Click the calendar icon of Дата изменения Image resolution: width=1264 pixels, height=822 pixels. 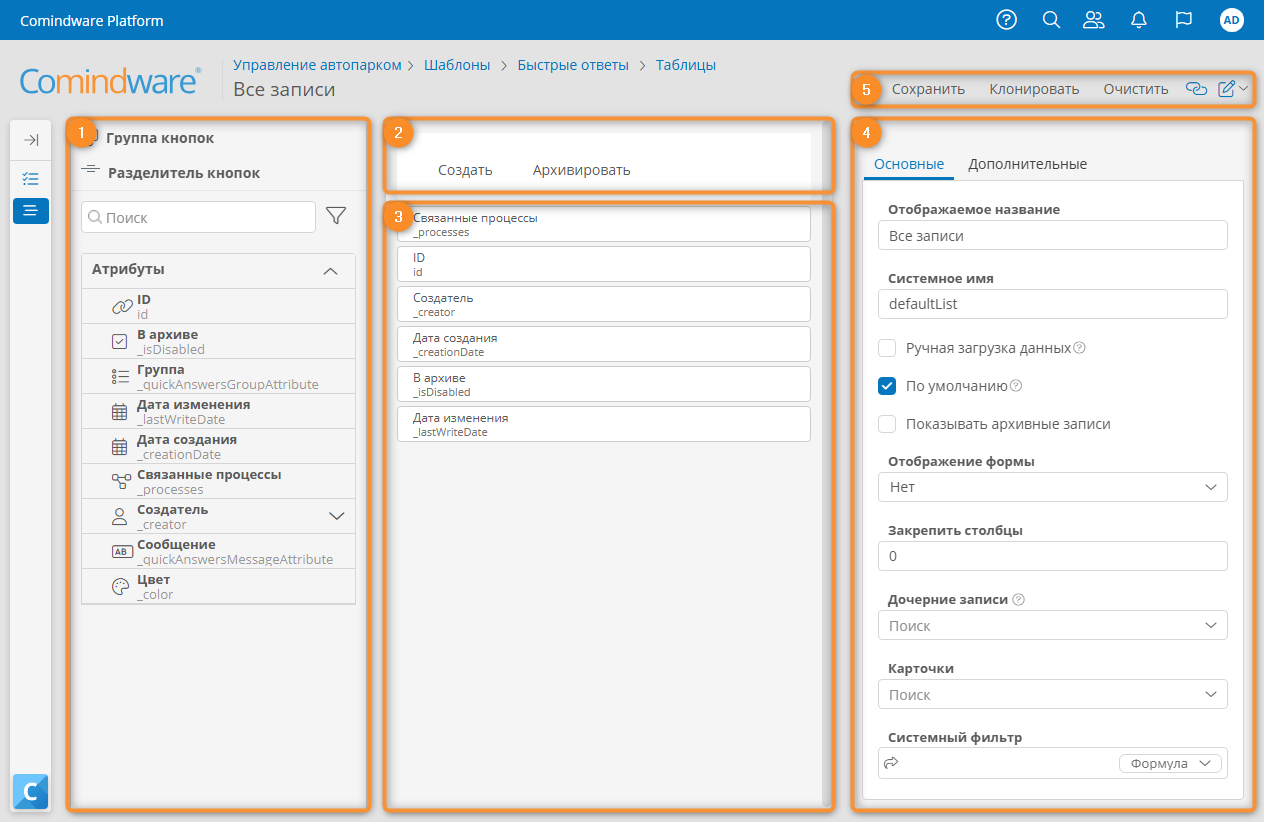pyautogui.click(x=120, y=412)
